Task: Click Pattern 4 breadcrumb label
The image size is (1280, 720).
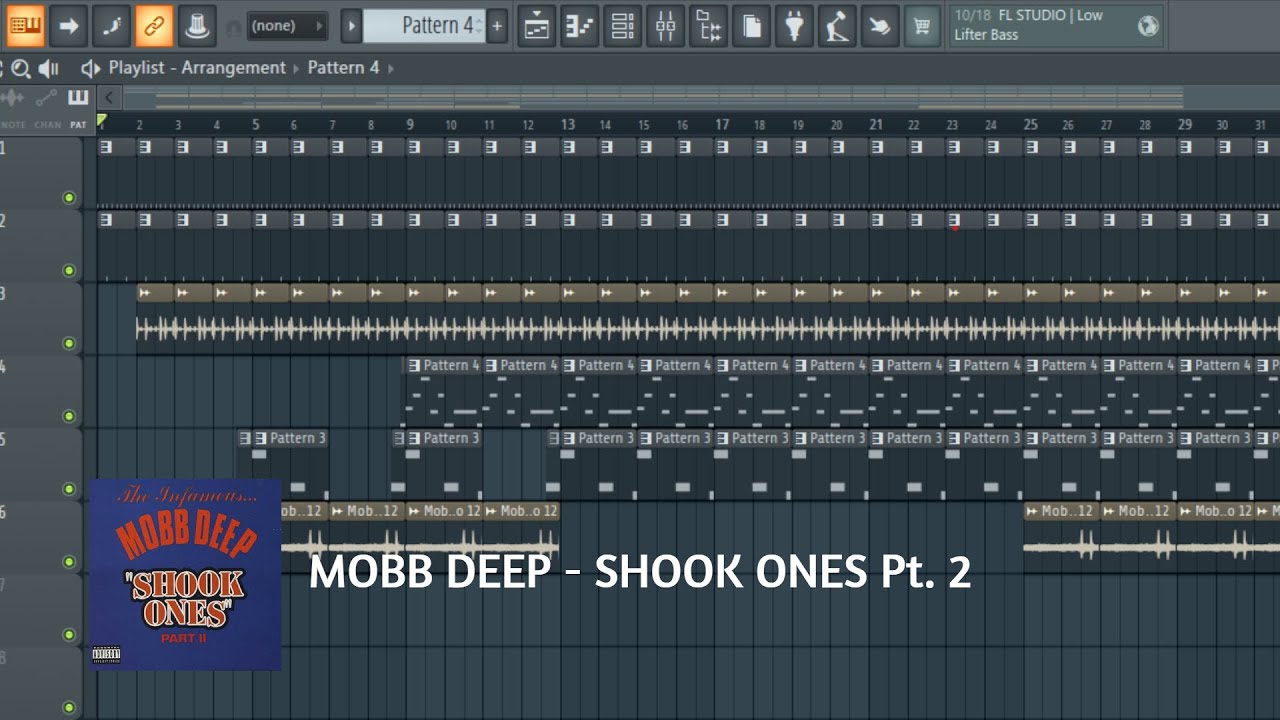Action: [x=343, y=68]
